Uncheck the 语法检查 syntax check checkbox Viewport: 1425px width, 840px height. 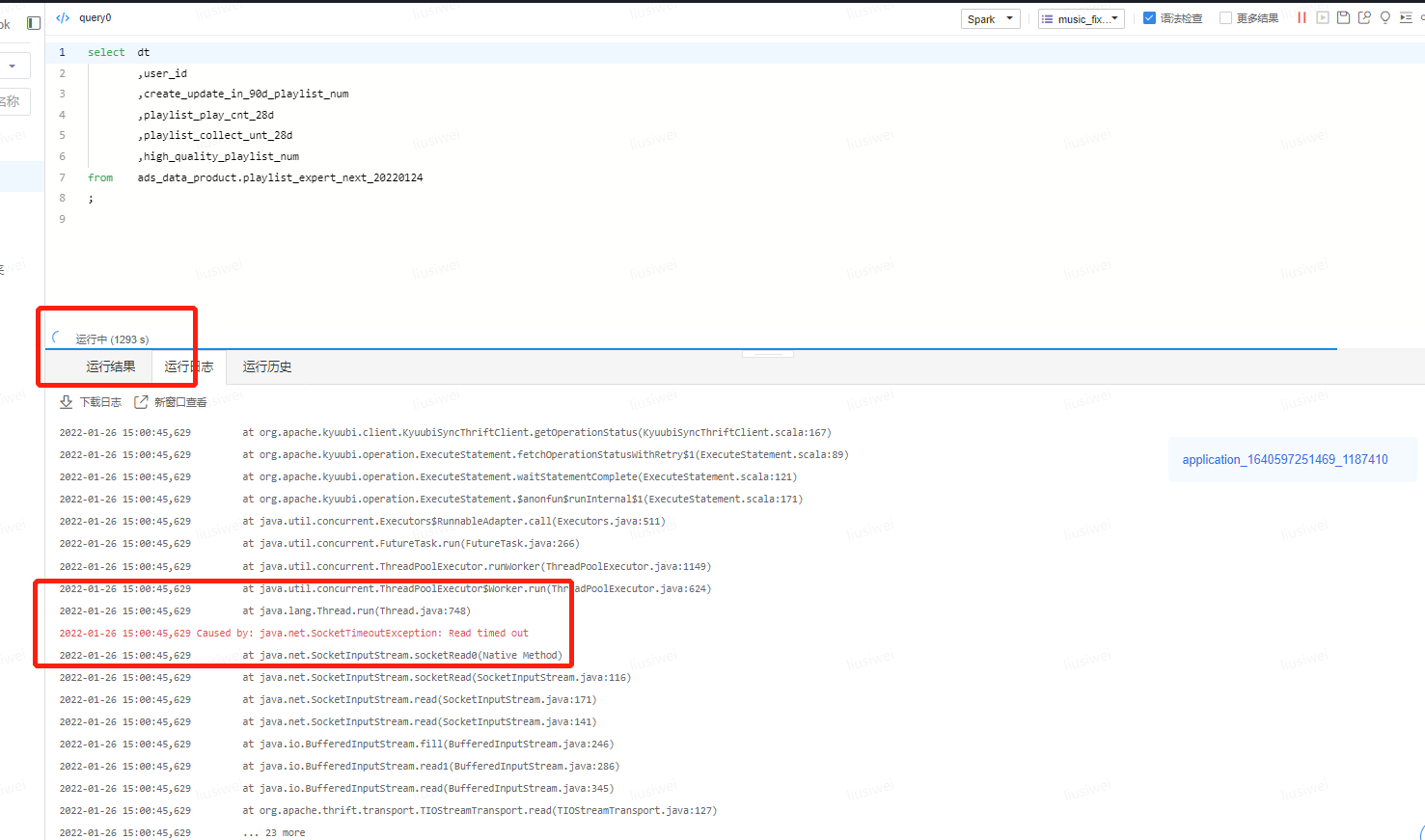(1148, 16)
